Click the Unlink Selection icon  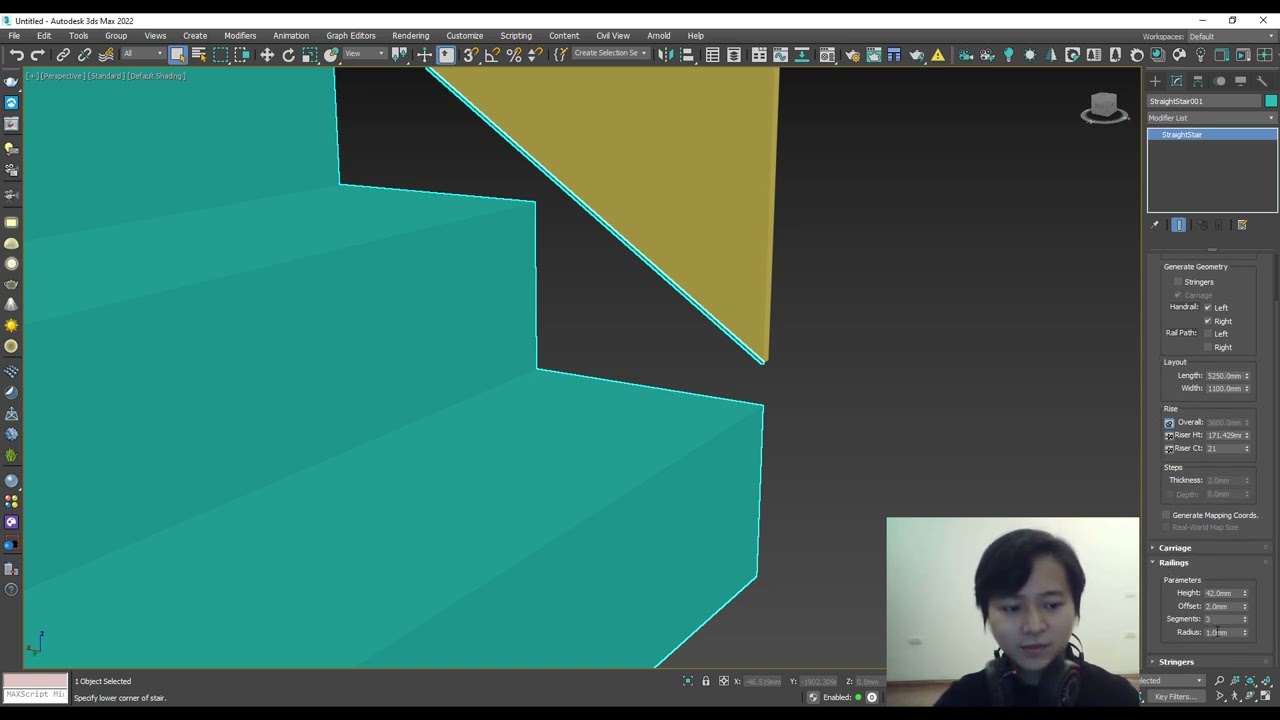84,55
